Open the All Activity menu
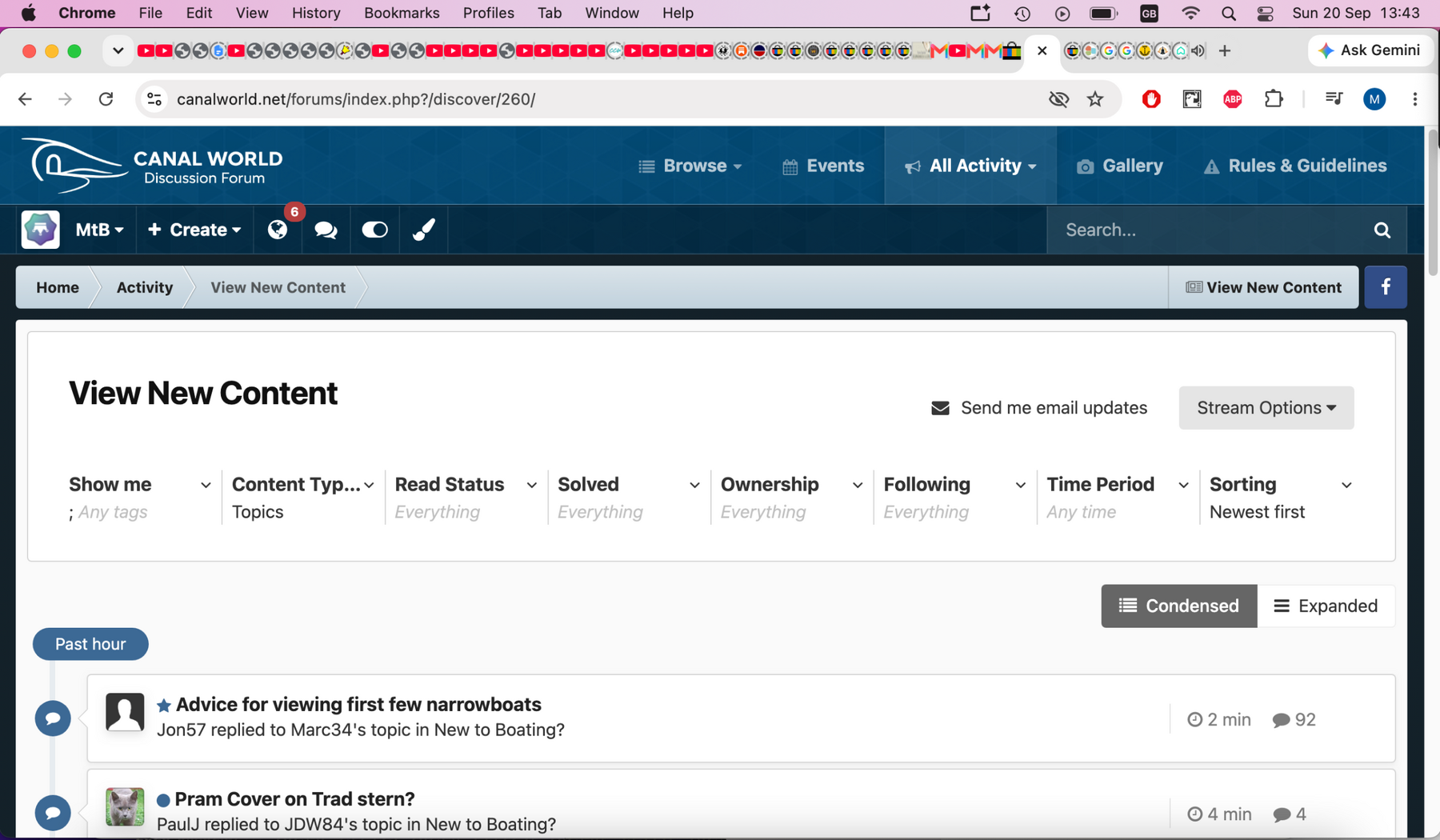This screenshot has width=1440, height=840. (x=970, y=166)
